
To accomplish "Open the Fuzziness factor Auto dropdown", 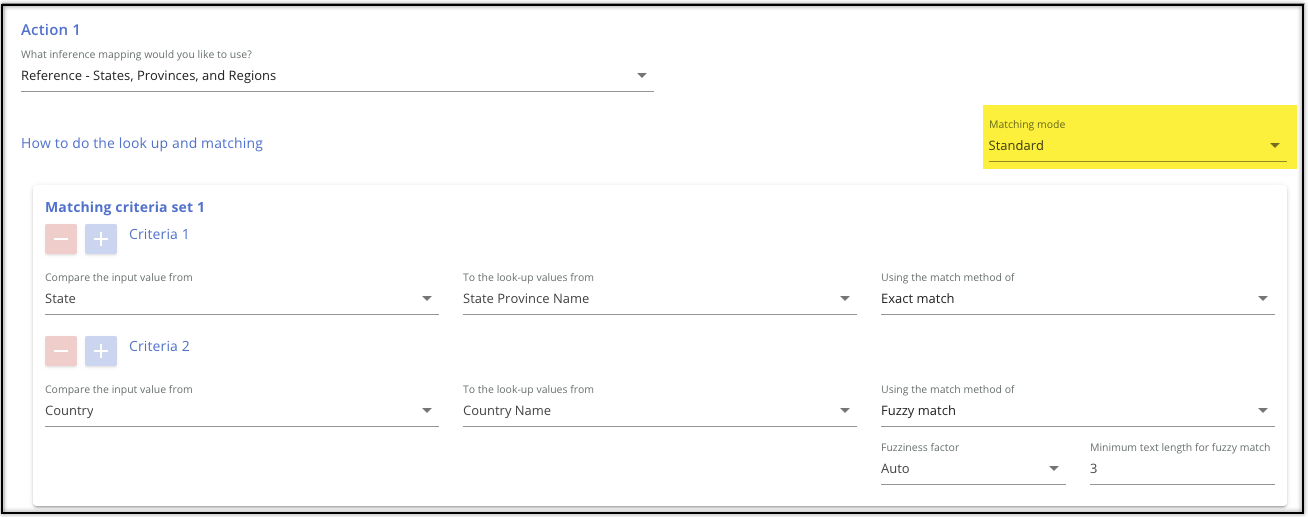I will 973,469.
